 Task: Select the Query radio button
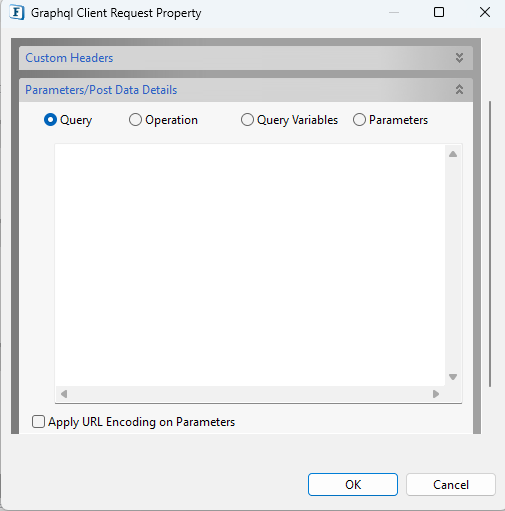point(50,120)
